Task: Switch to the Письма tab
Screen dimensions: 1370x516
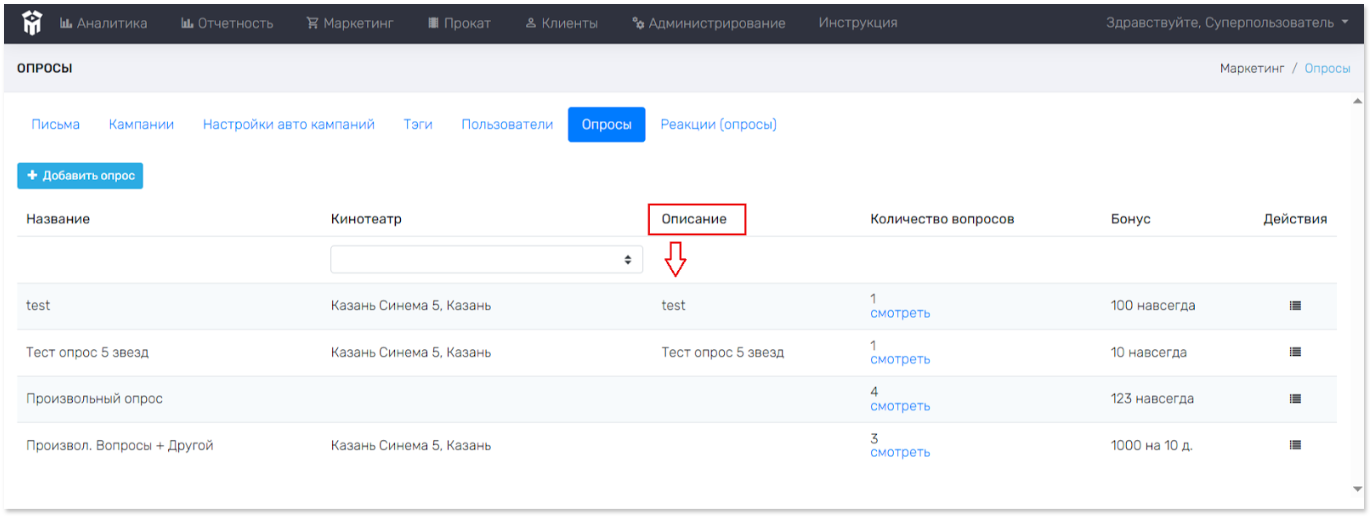Action: click(x=56, y=125)
